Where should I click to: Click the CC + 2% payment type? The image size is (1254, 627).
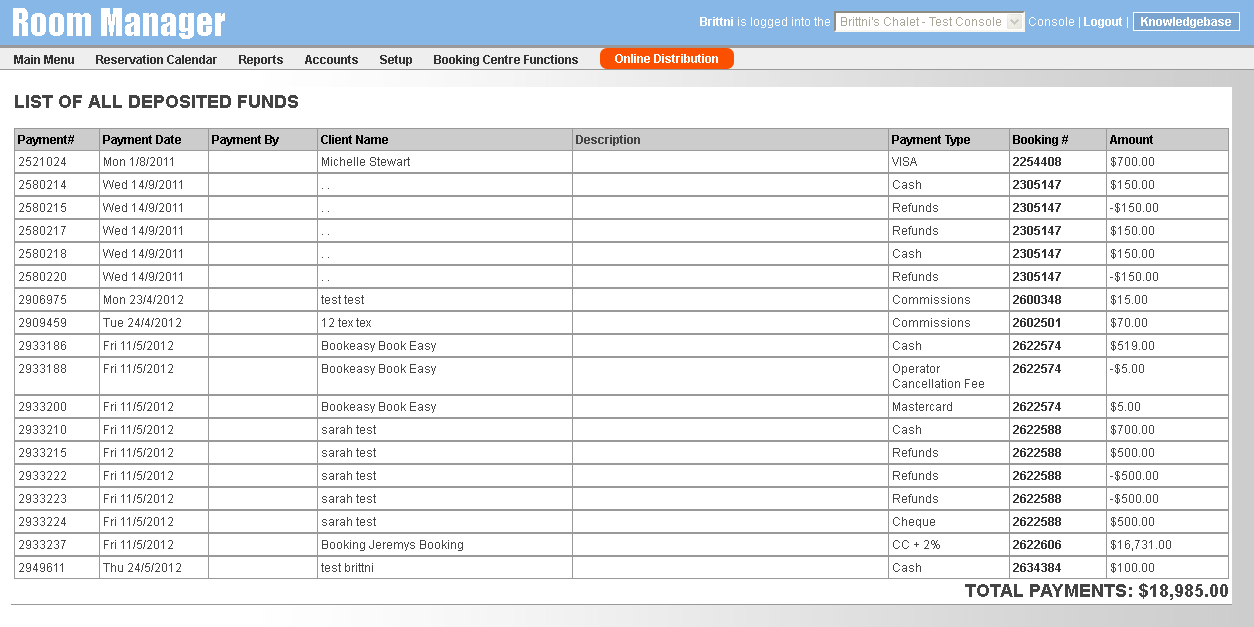coord(917,545)
